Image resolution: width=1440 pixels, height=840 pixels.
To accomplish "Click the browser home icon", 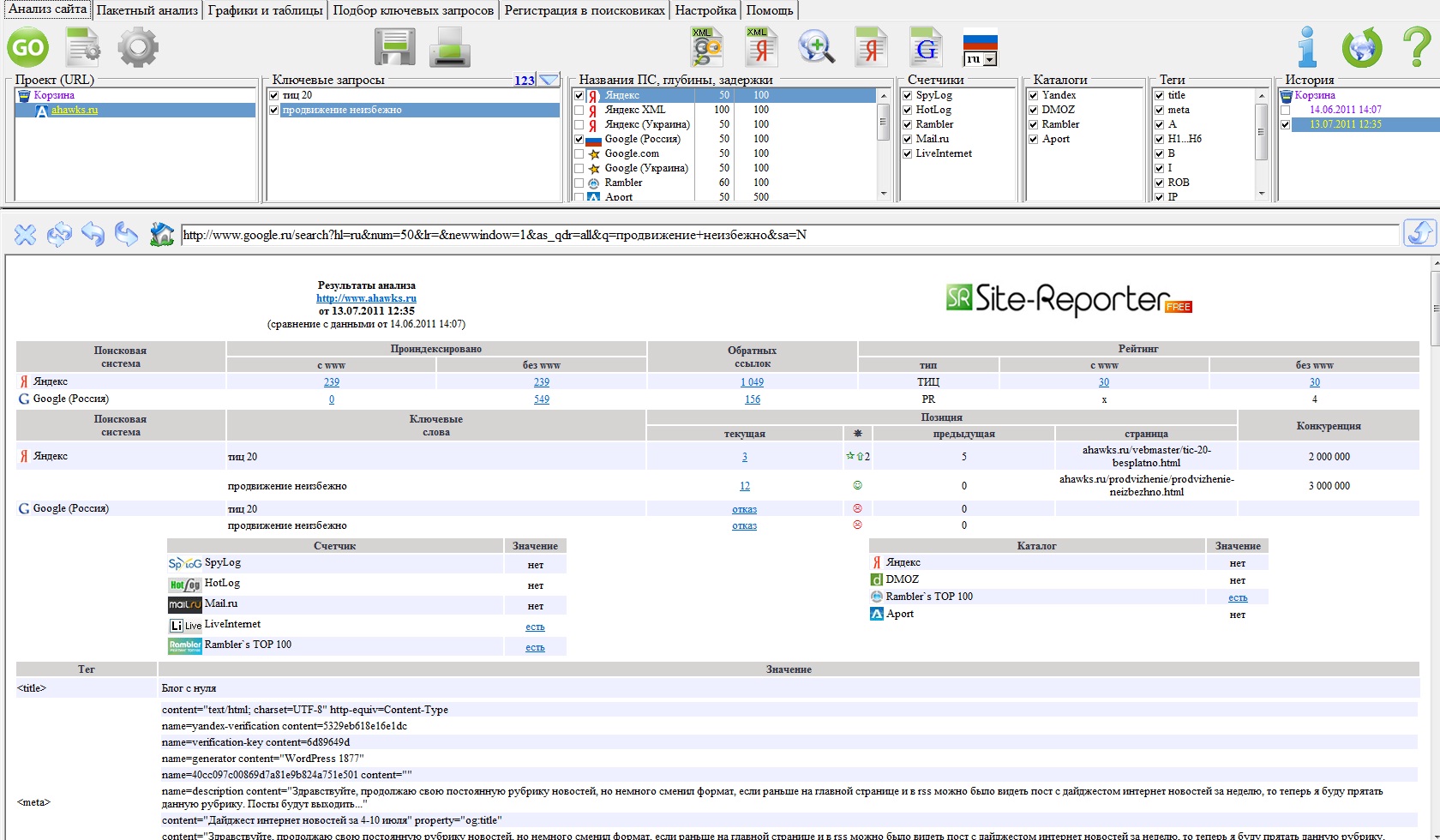I will click(x=161, y=234).
